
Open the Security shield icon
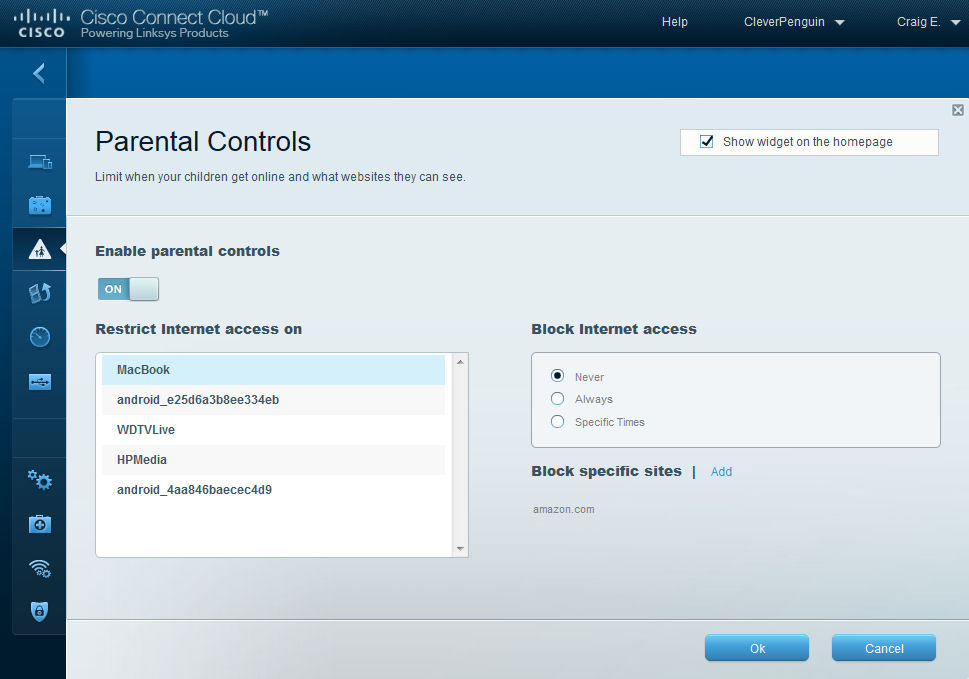[40, 611]
